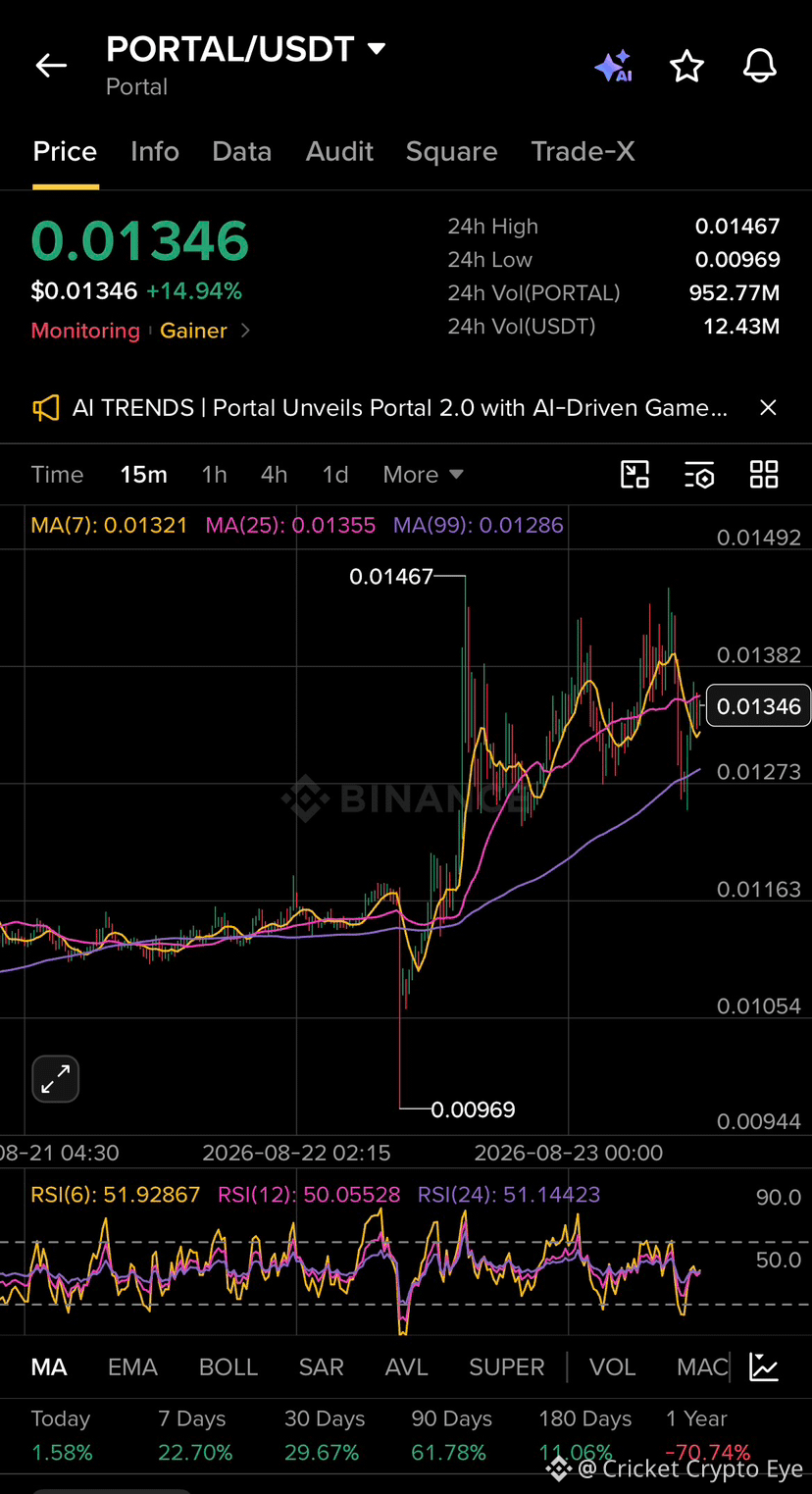The image size is (812, 1494).
Task: Select the AVL indicator
Action: pyautogui.click(x=407, y=1367)
